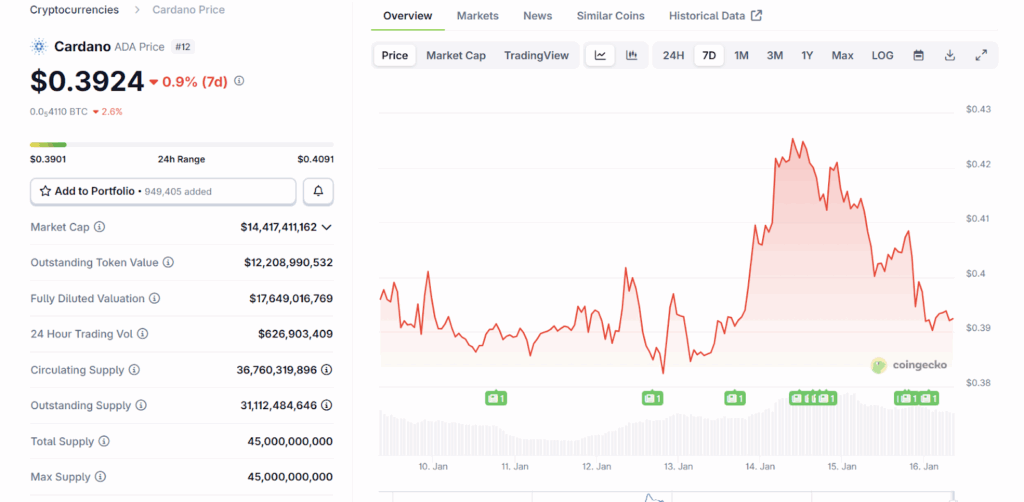The height and width of the screenshot is (502, 1024).
Task: Click Add to Portfolio button
Action: tap(163, 191)
